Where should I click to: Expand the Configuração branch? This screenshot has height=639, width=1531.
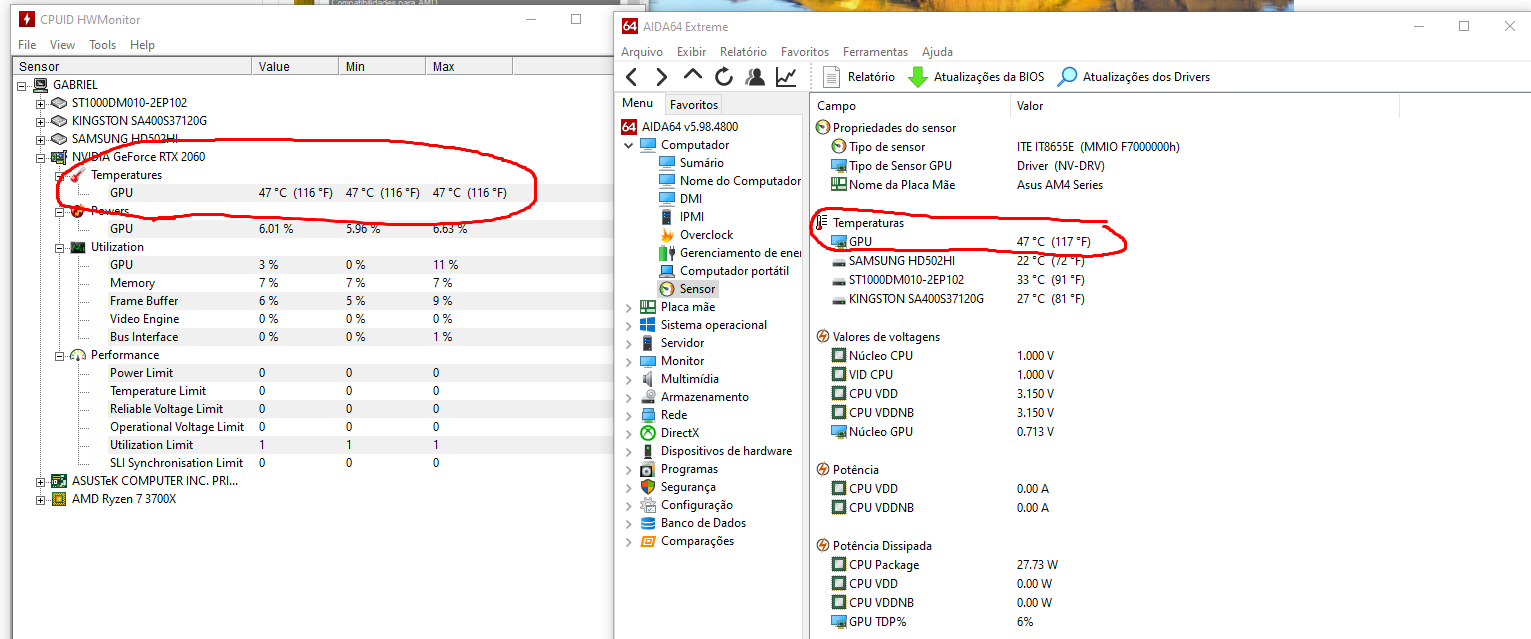629,505
